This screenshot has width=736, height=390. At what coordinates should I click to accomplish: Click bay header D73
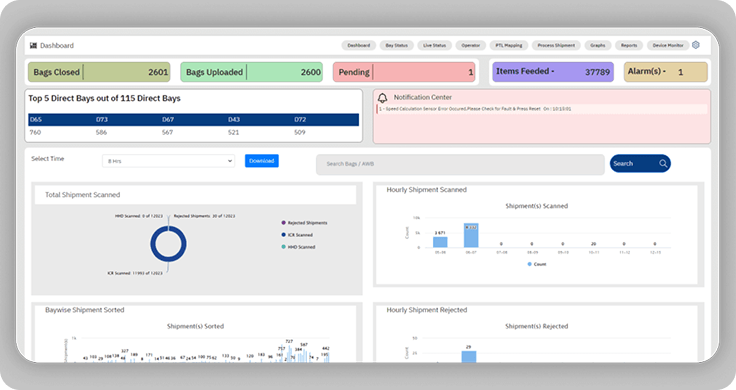click(x=102, y=120)
